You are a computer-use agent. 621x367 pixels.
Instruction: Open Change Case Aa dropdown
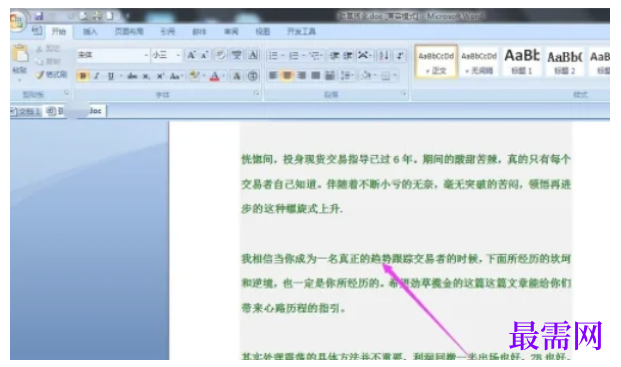tap(176, 76)
